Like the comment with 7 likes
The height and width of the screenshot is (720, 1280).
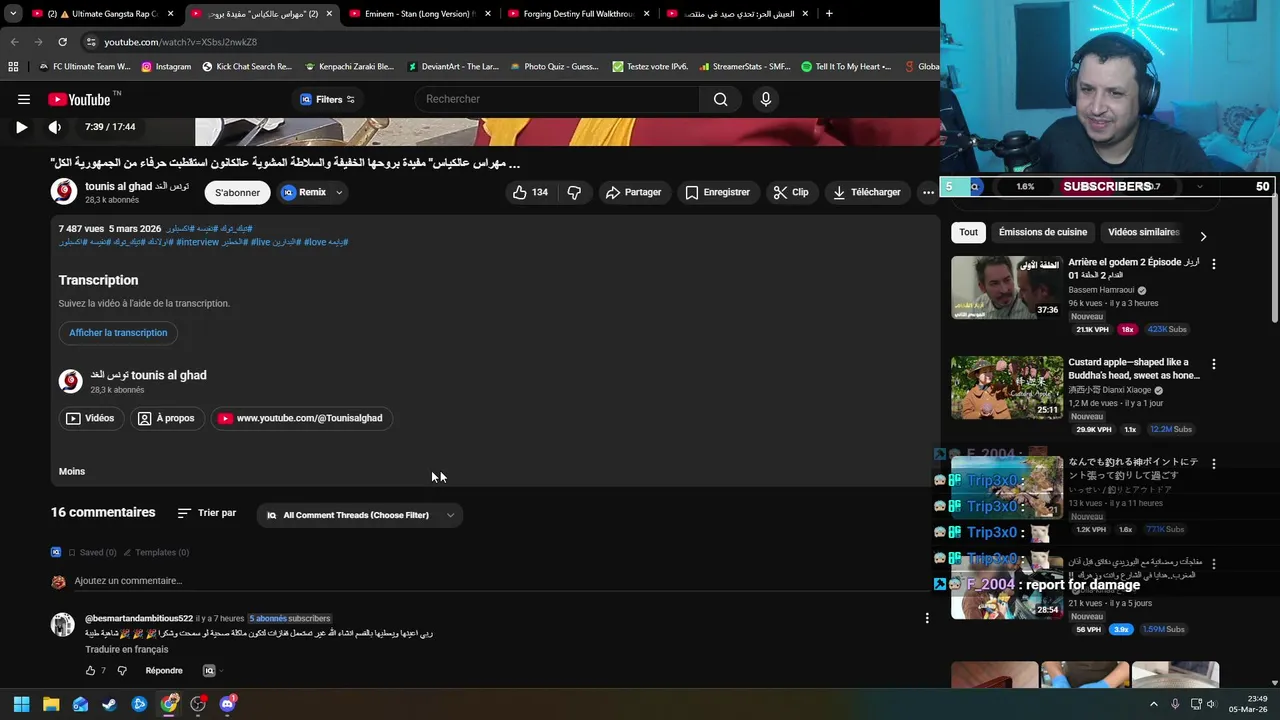[x=90, y=671]
